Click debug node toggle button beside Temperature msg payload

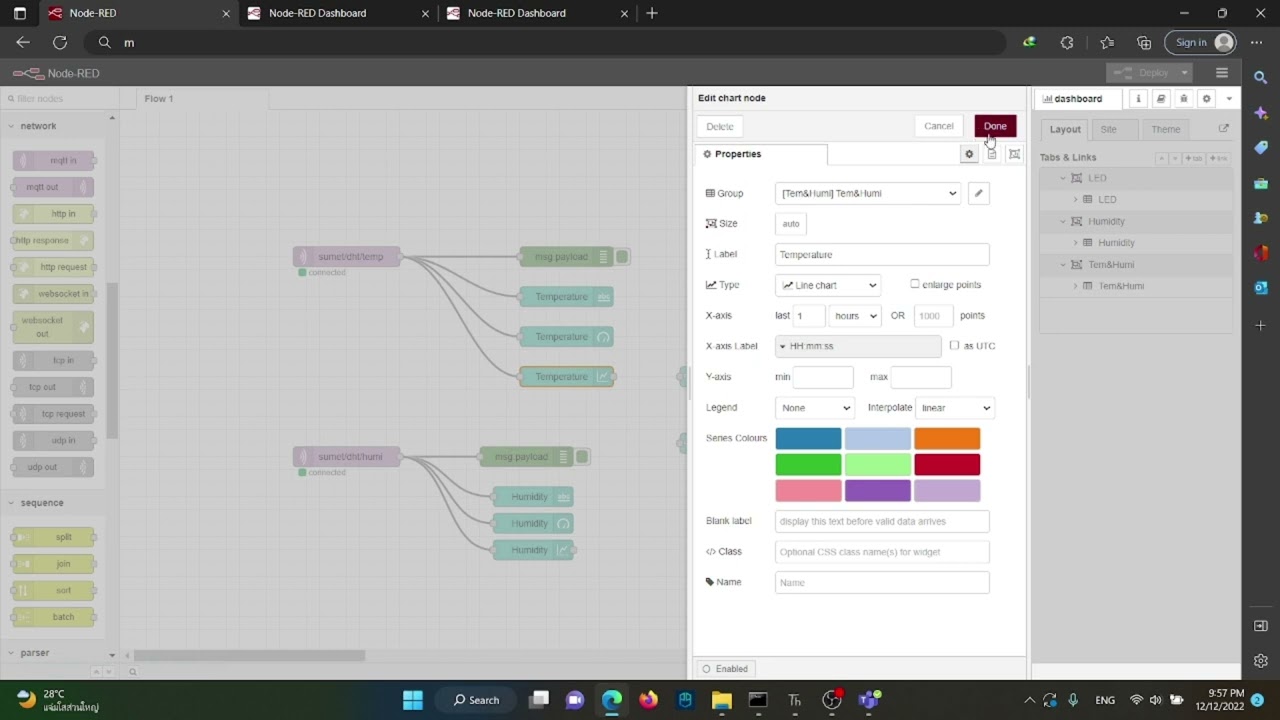pyautogui.click(x=622, y=257)
